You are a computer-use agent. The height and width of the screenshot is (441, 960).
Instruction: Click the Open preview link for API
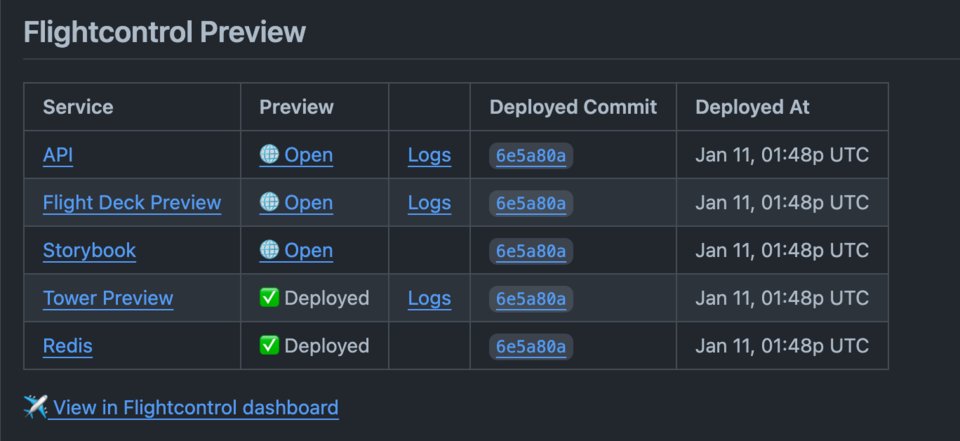(x=296, y=155)
